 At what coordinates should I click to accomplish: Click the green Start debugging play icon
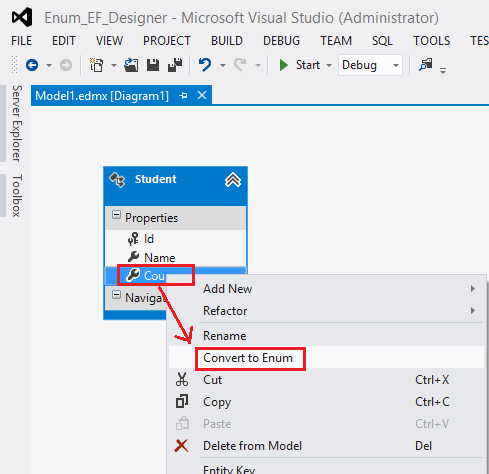coord(284,65)
